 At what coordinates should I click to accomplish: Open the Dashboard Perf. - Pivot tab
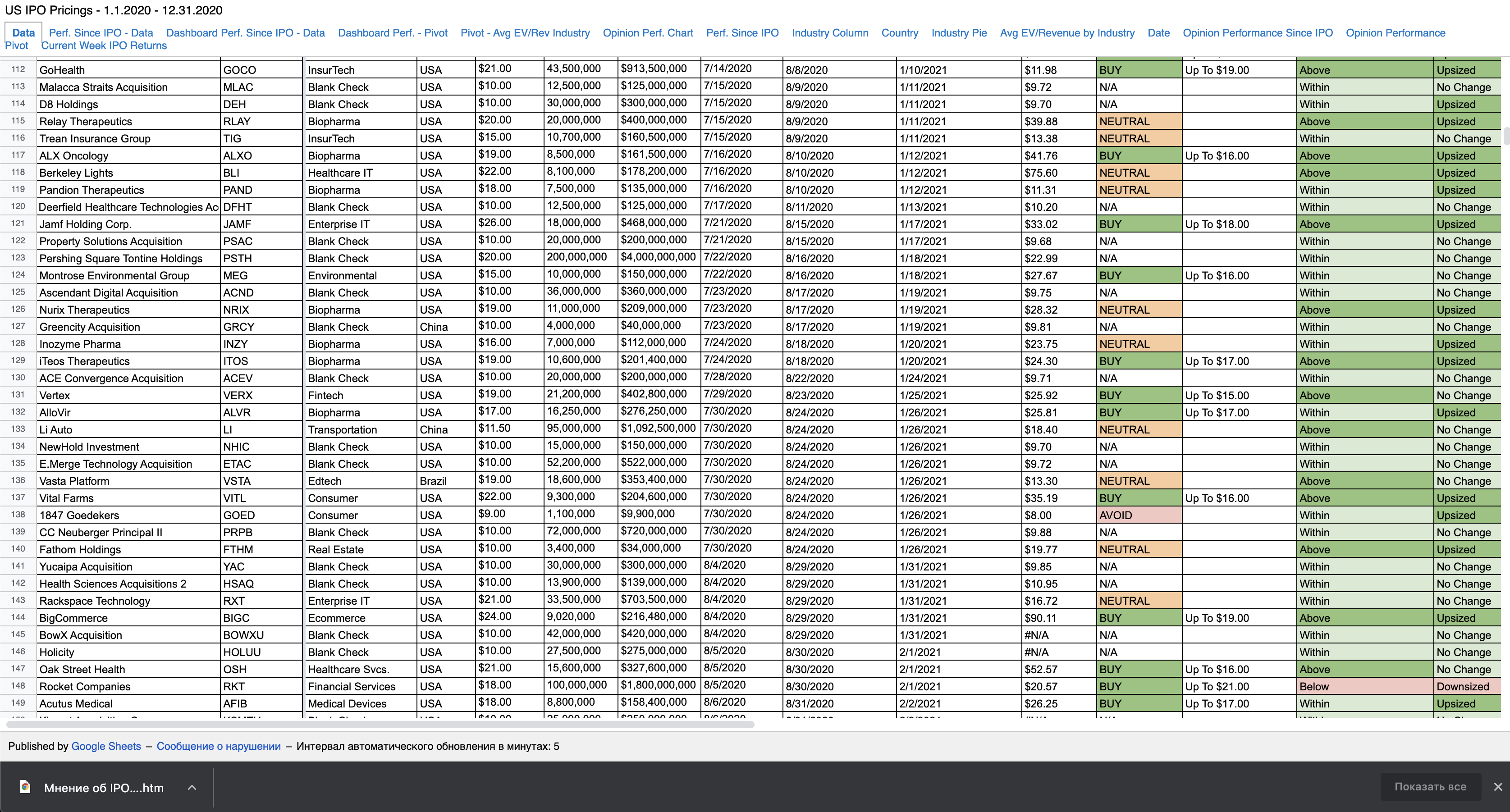point(392,33)
